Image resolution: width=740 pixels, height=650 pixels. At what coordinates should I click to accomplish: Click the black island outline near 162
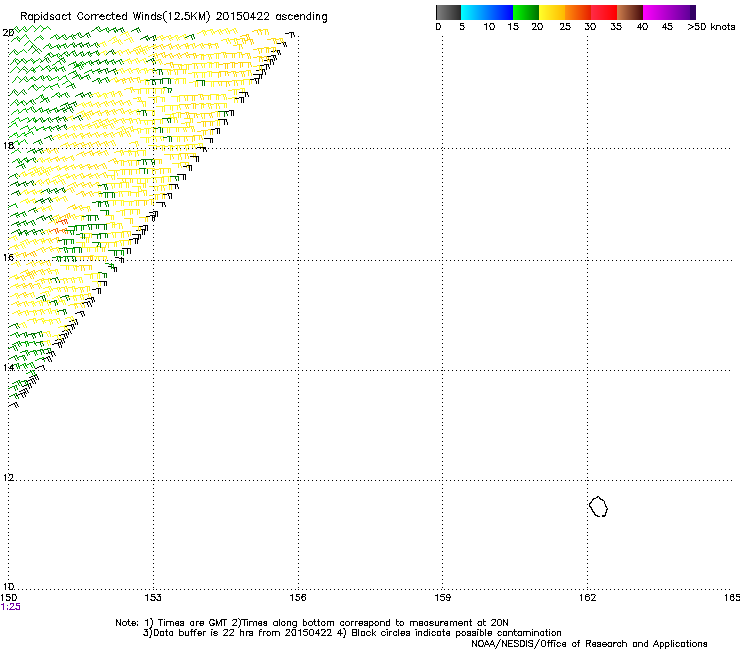point(598,506)
